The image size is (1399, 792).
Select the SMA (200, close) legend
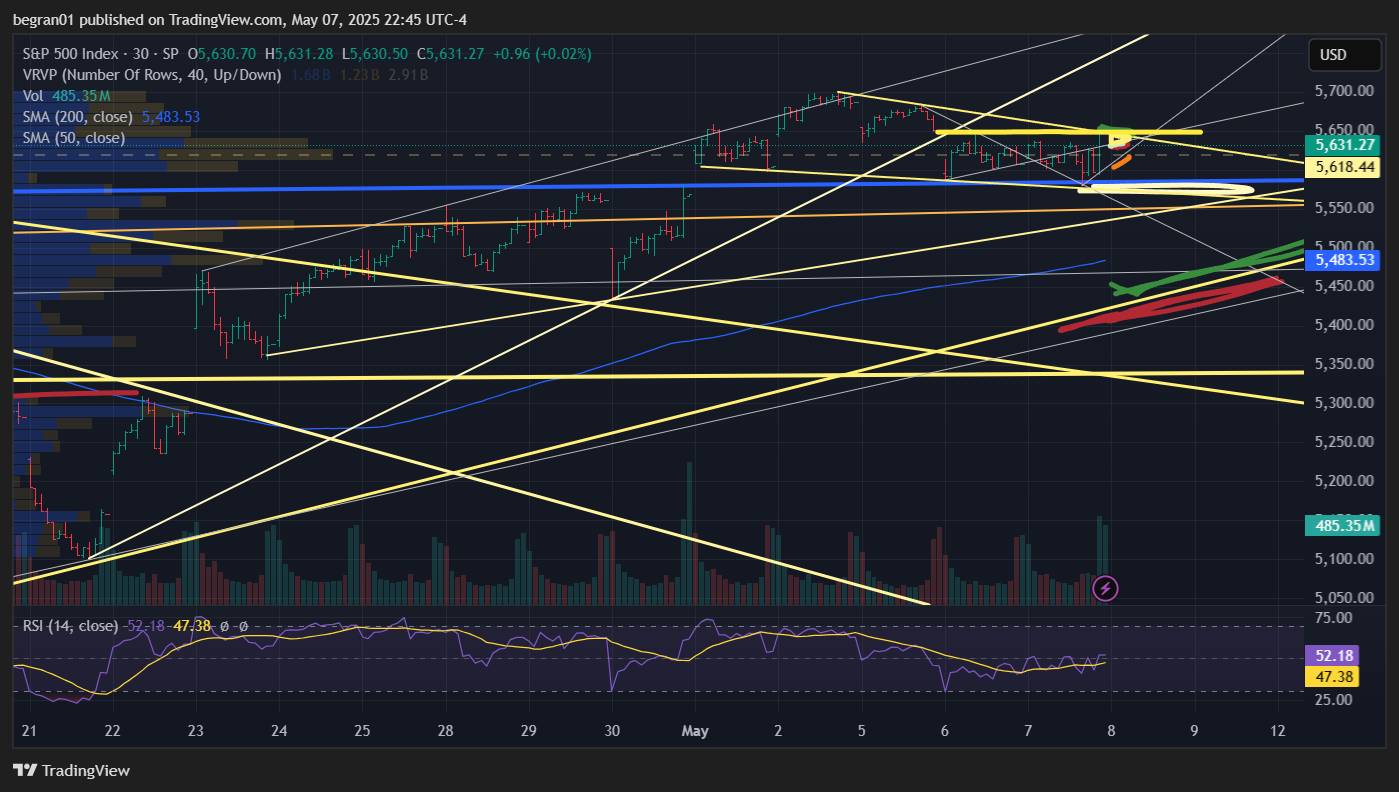point(79,117)
